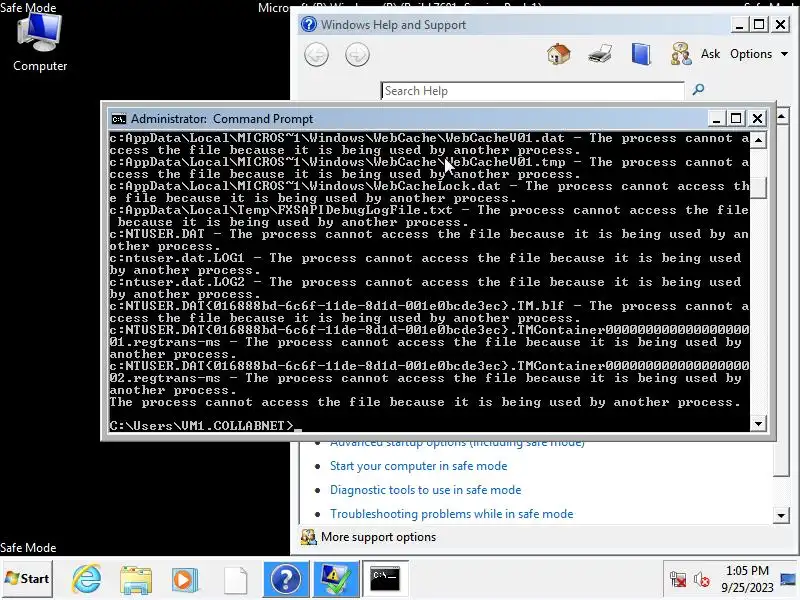Click the FXSAPIDebugLogFile.txt error line
Screen dimensions: 800x600
click(x=429, y=216)
